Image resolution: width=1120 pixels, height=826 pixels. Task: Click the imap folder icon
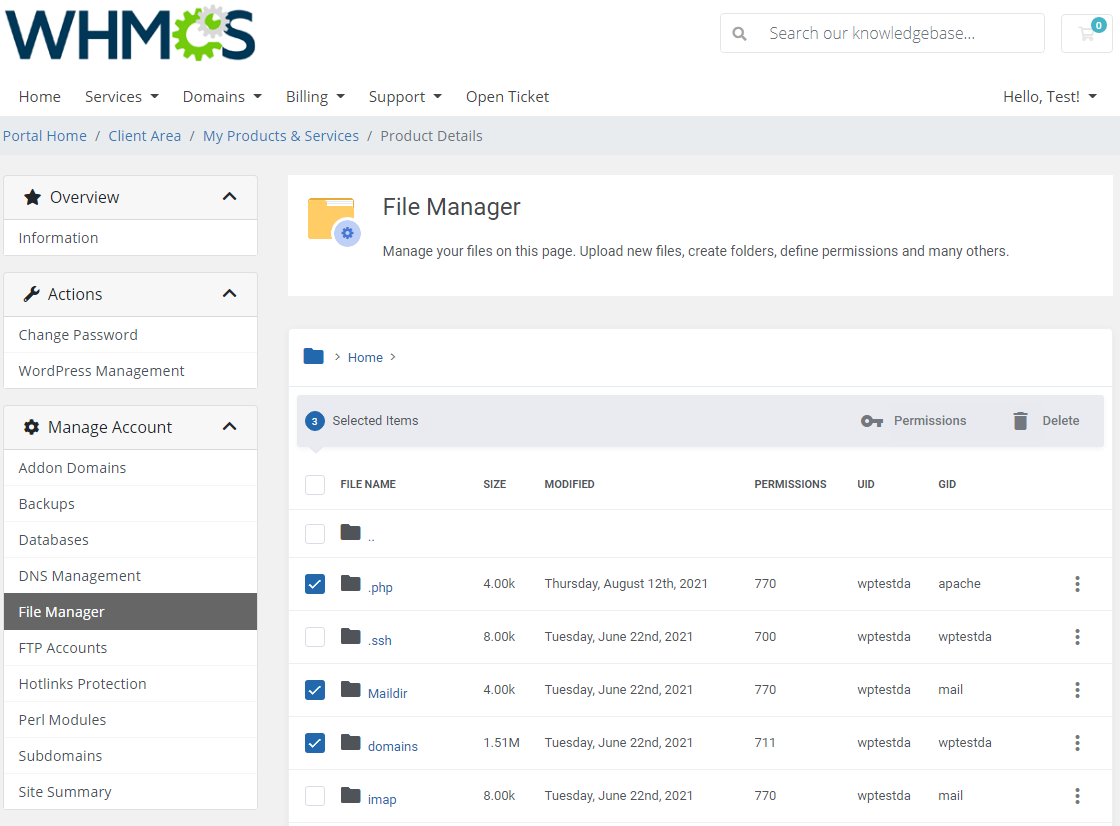click(x=350, y=795)
